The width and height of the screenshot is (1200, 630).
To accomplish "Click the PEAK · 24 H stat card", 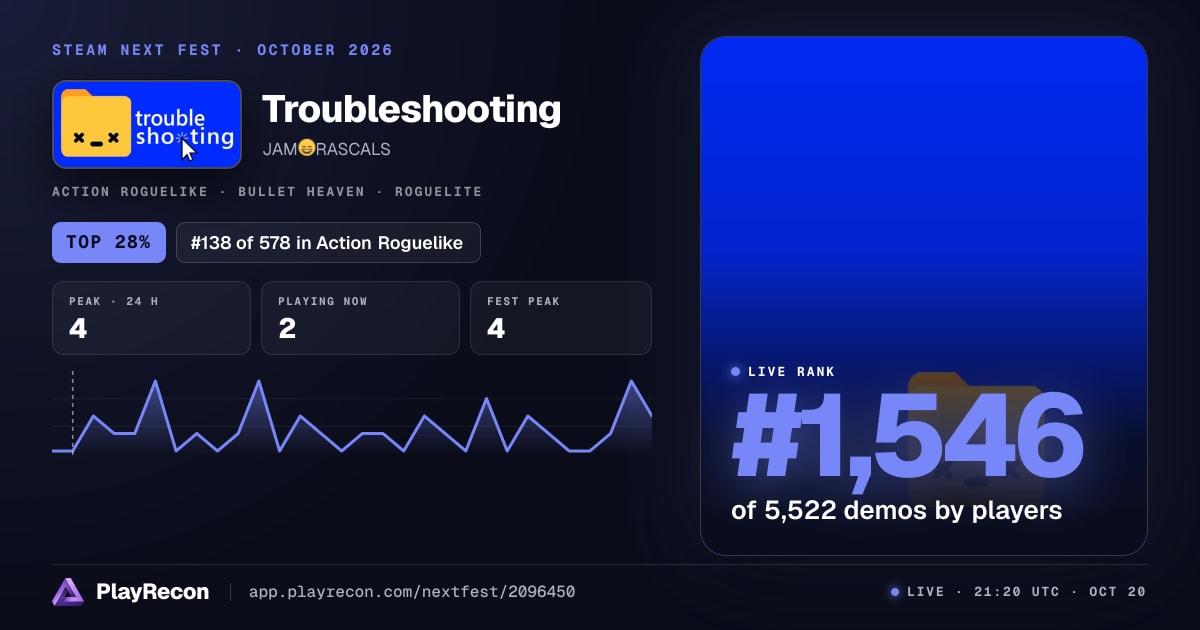I will (x=151, y=318).
